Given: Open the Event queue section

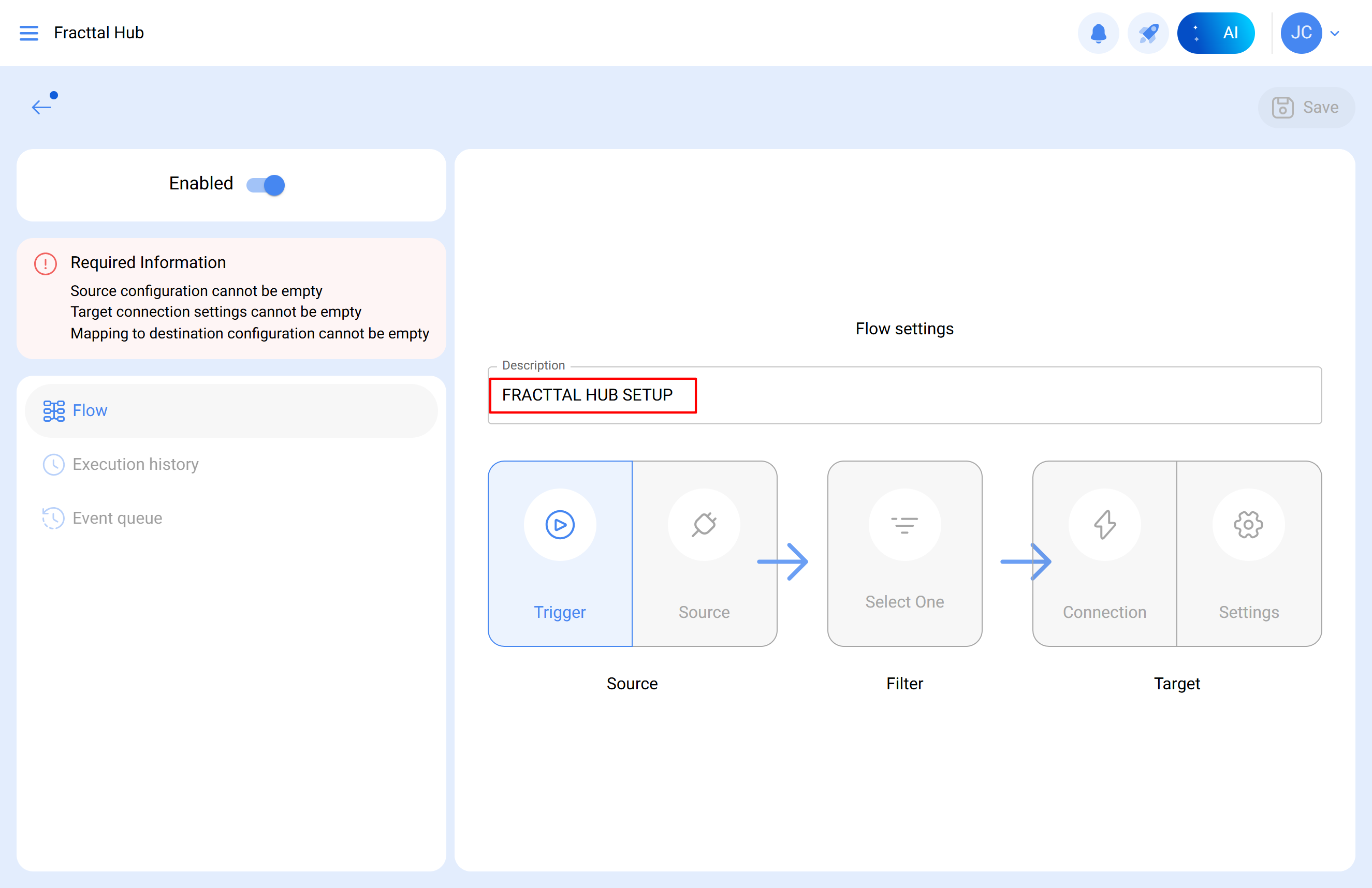Looking at the screenshot, I should tap(117, 518).
